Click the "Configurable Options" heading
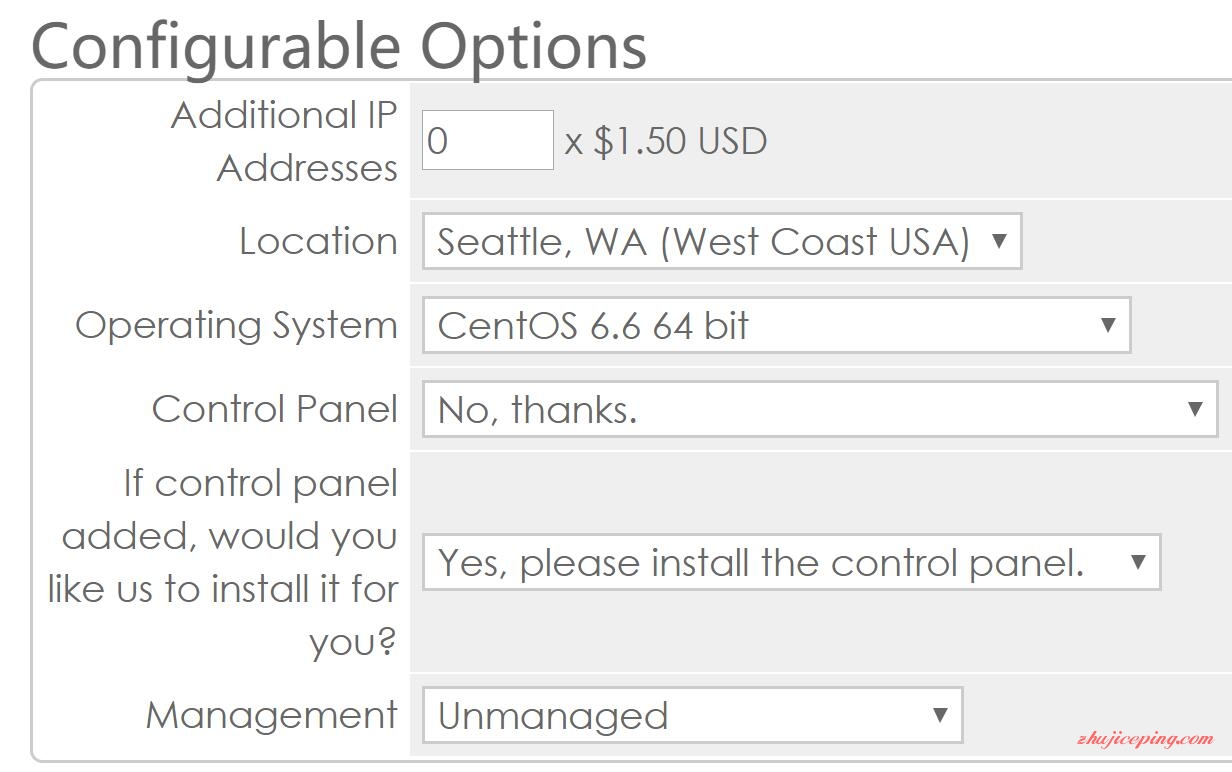The image size is (1232, 772). pos(339,45)
